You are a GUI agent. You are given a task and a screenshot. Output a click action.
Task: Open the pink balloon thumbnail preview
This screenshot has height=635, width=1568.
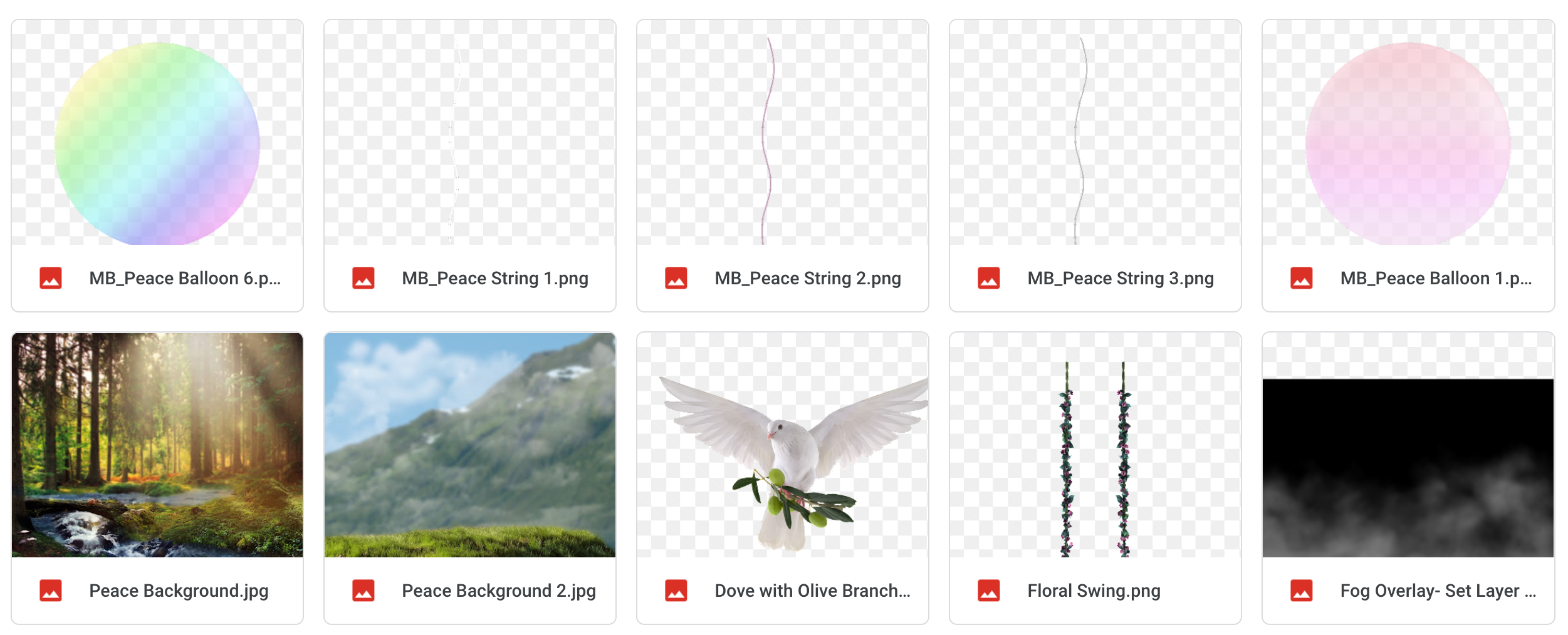tap(1408, 132)
